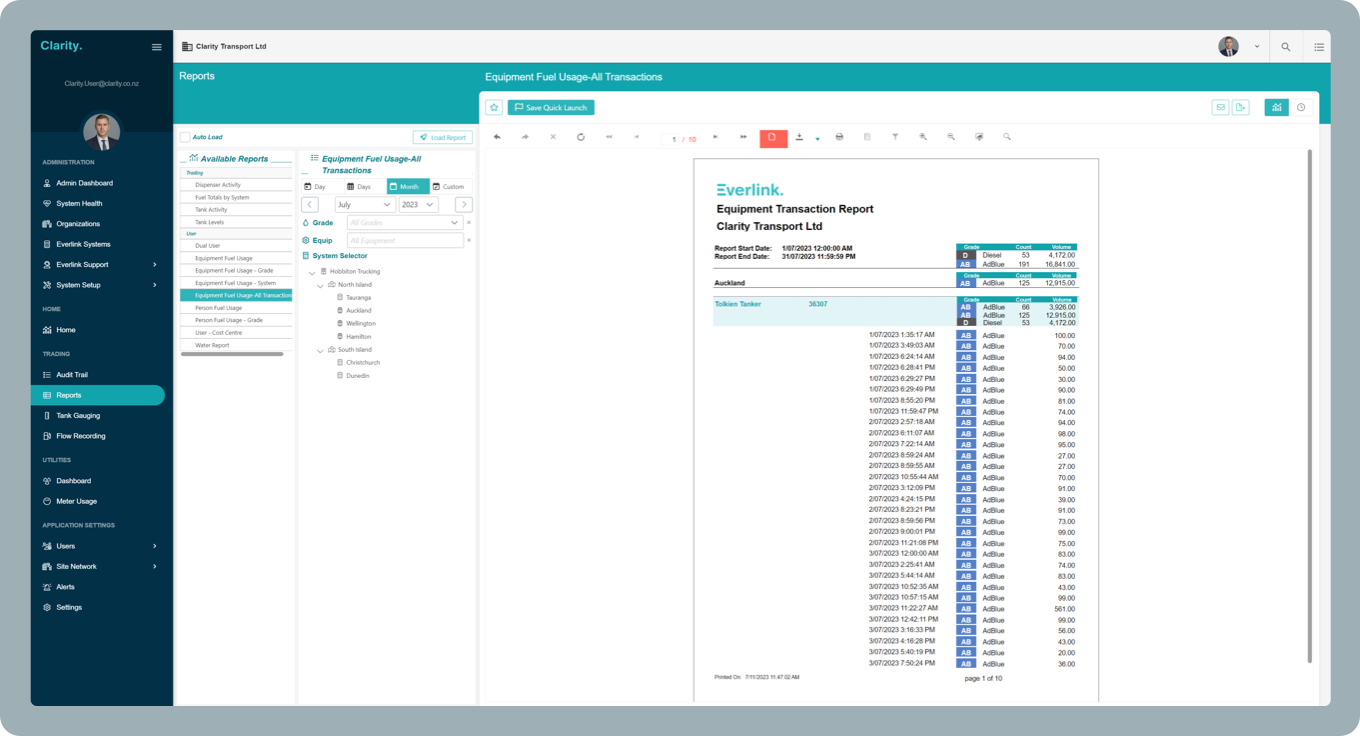
Task: Select the Custom date range tab
Action: tap(448, 186)
